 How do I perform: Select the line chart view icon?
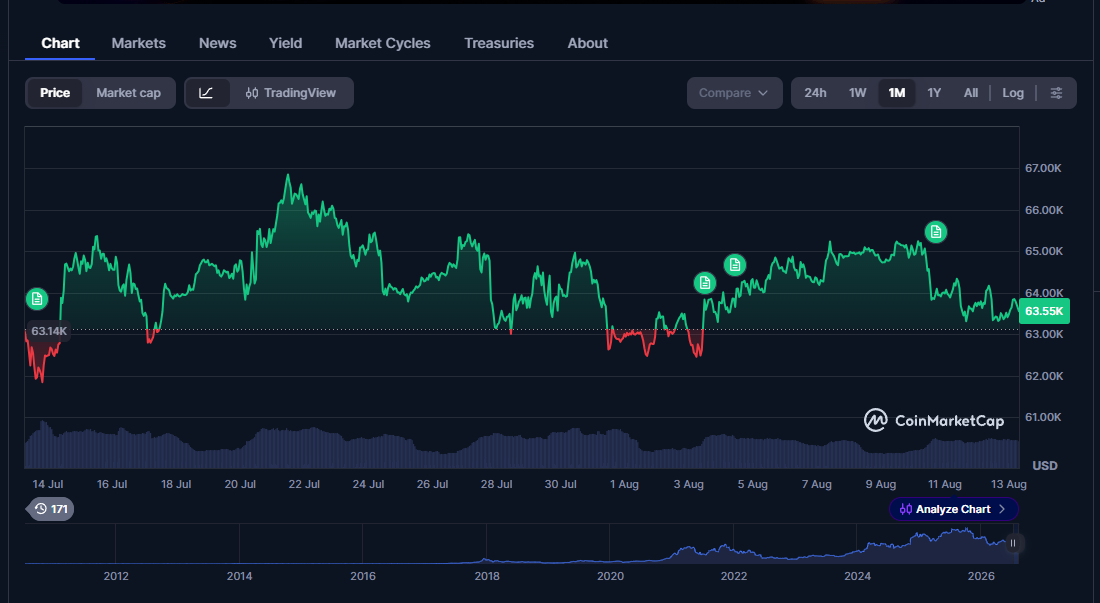(x=206, y=93)
